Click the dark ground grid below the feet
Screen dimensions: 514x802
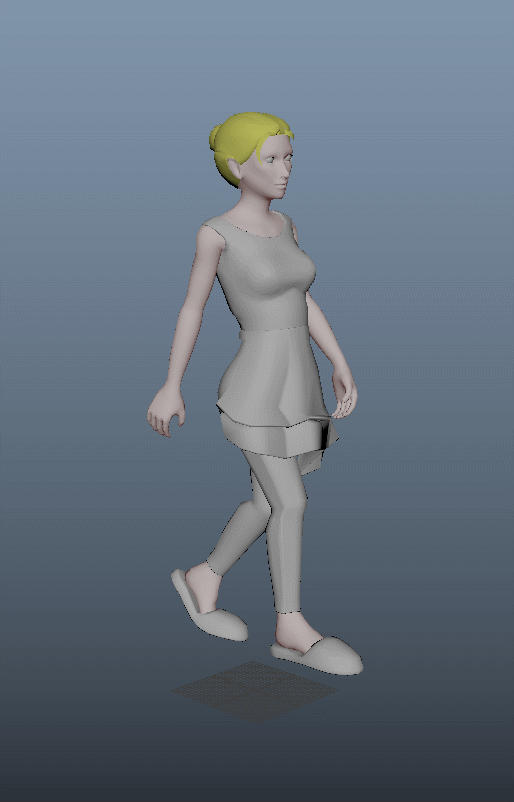[x=254, y=692]
